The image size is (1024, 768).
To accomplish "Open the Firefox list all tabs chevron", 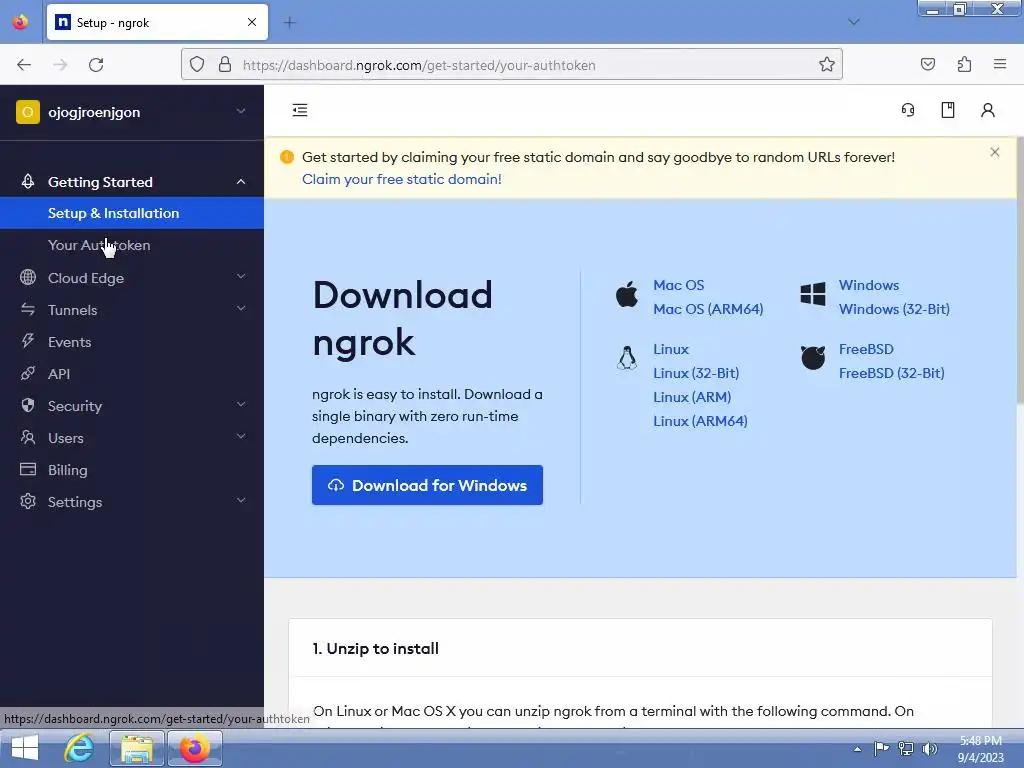I will [853, 22].
